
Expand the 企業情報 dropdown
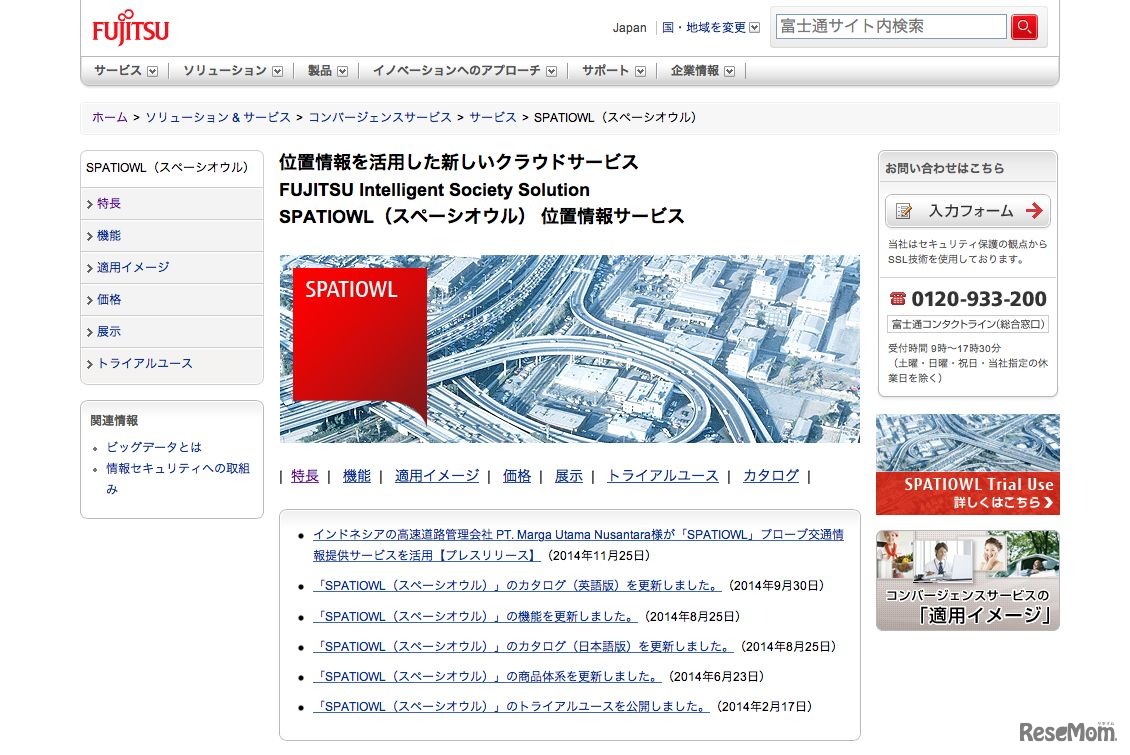(701, 70)
